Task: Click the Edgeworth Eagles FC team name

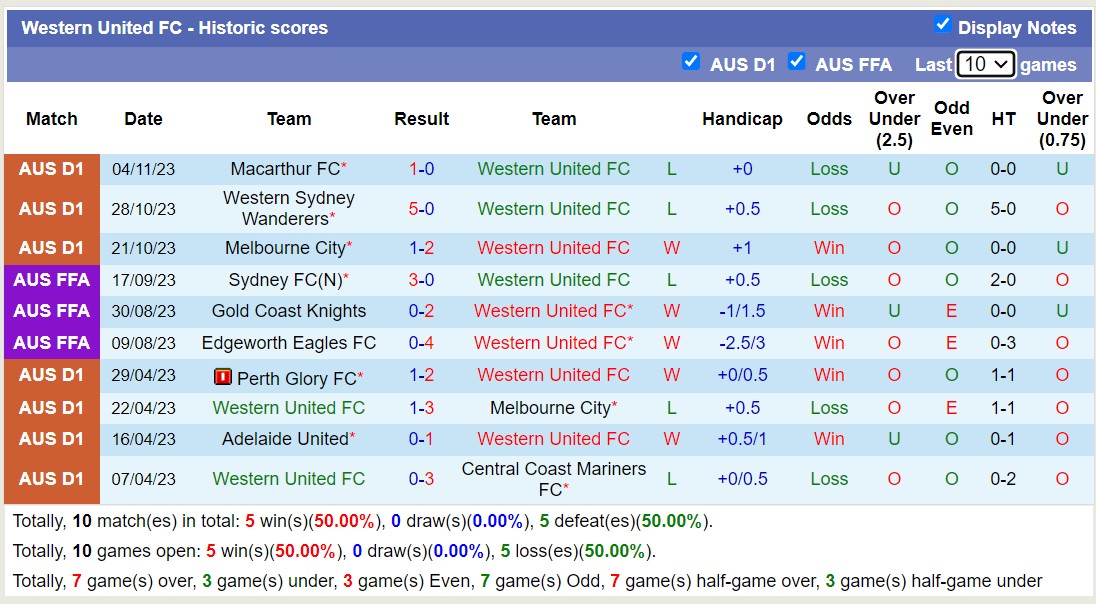Action: tap(289, 343)
